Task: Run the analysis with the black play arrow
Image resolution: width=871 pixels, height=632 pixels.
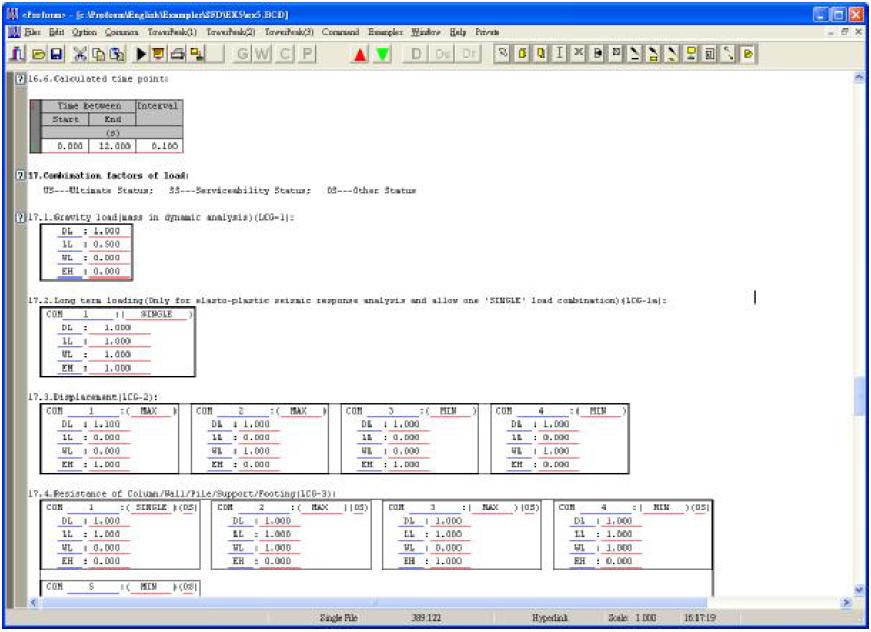Action: [141, 54]
